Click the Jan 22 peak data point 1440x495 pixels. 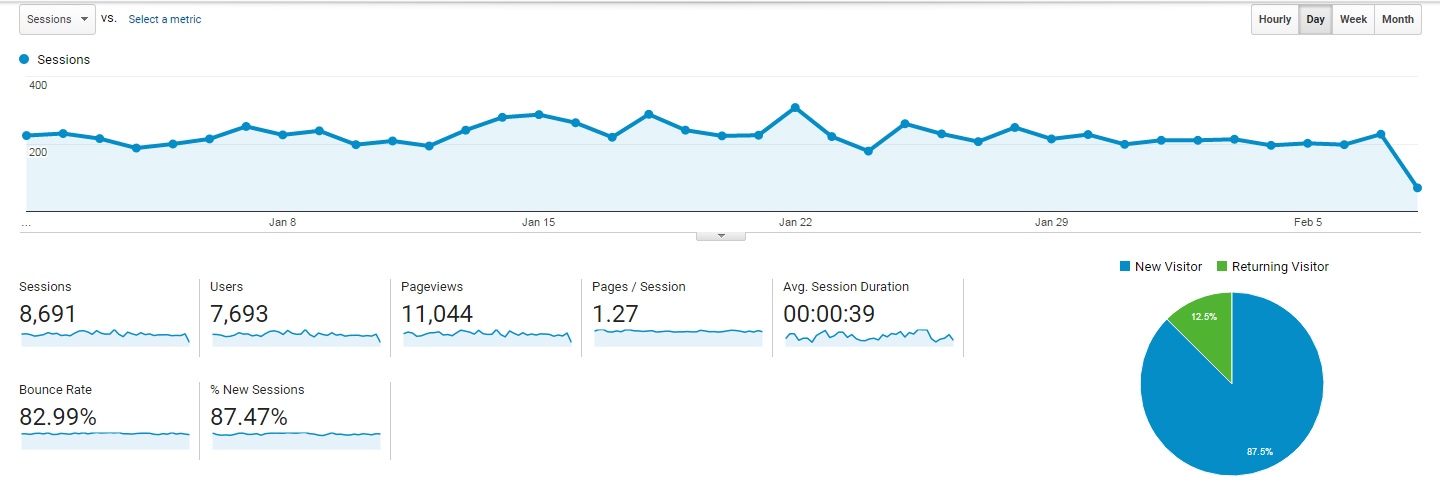coord(795,107)
